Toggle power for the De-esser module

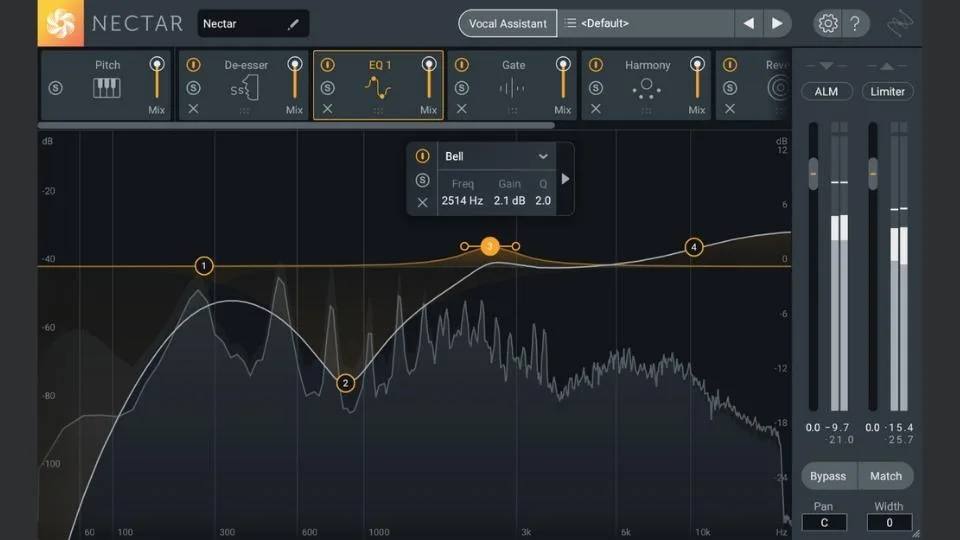point(193,64)
